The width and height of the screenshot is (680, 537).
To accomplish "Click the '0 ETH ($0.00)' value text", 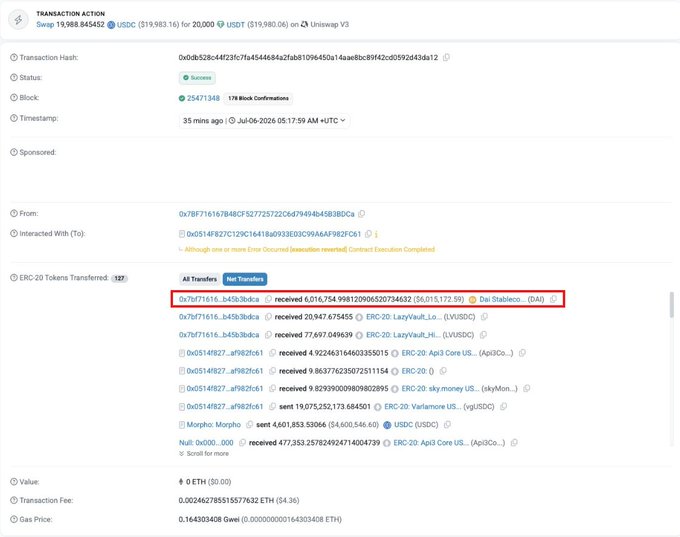I will coord(208,482).
